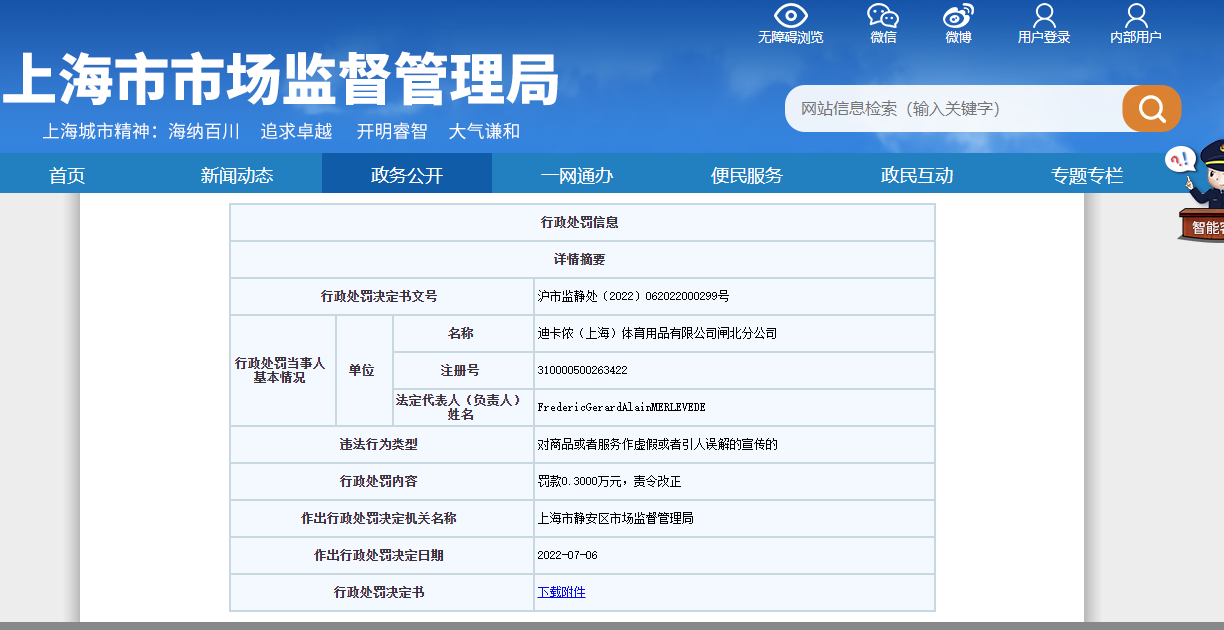1224x630 pixels.
Task: Click inside the 网站信息检索 search box
Action: (950, 108)
